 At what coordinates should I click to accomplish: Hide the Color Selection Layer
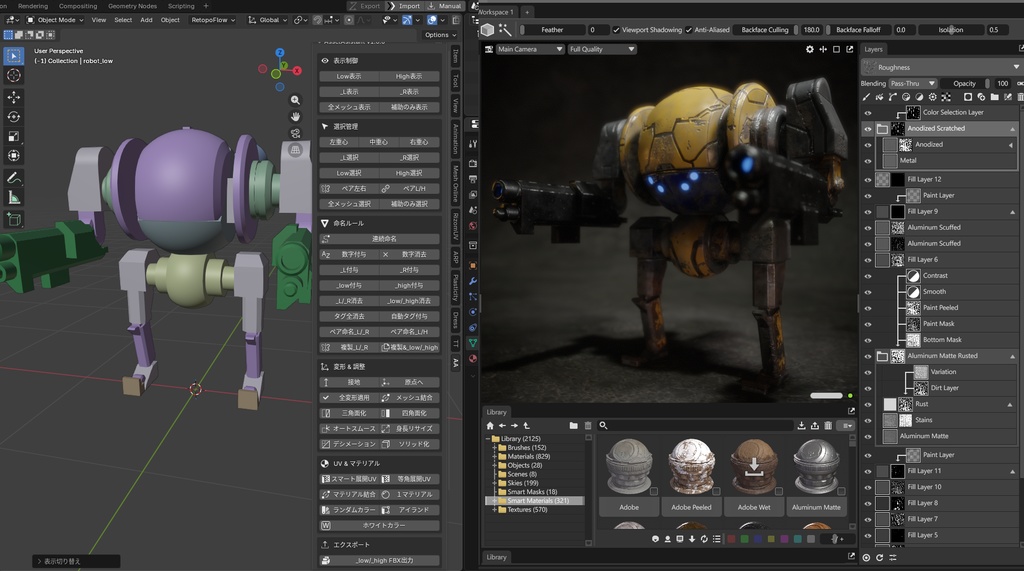868,112
